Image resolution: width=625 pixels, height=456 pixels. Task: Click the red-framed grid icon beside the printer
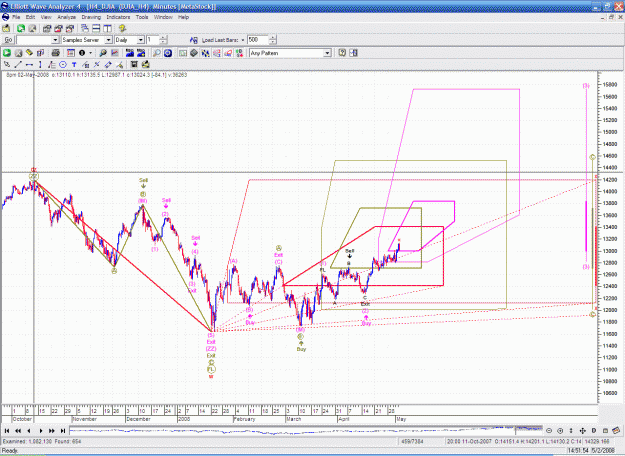(x=71, y=53)
